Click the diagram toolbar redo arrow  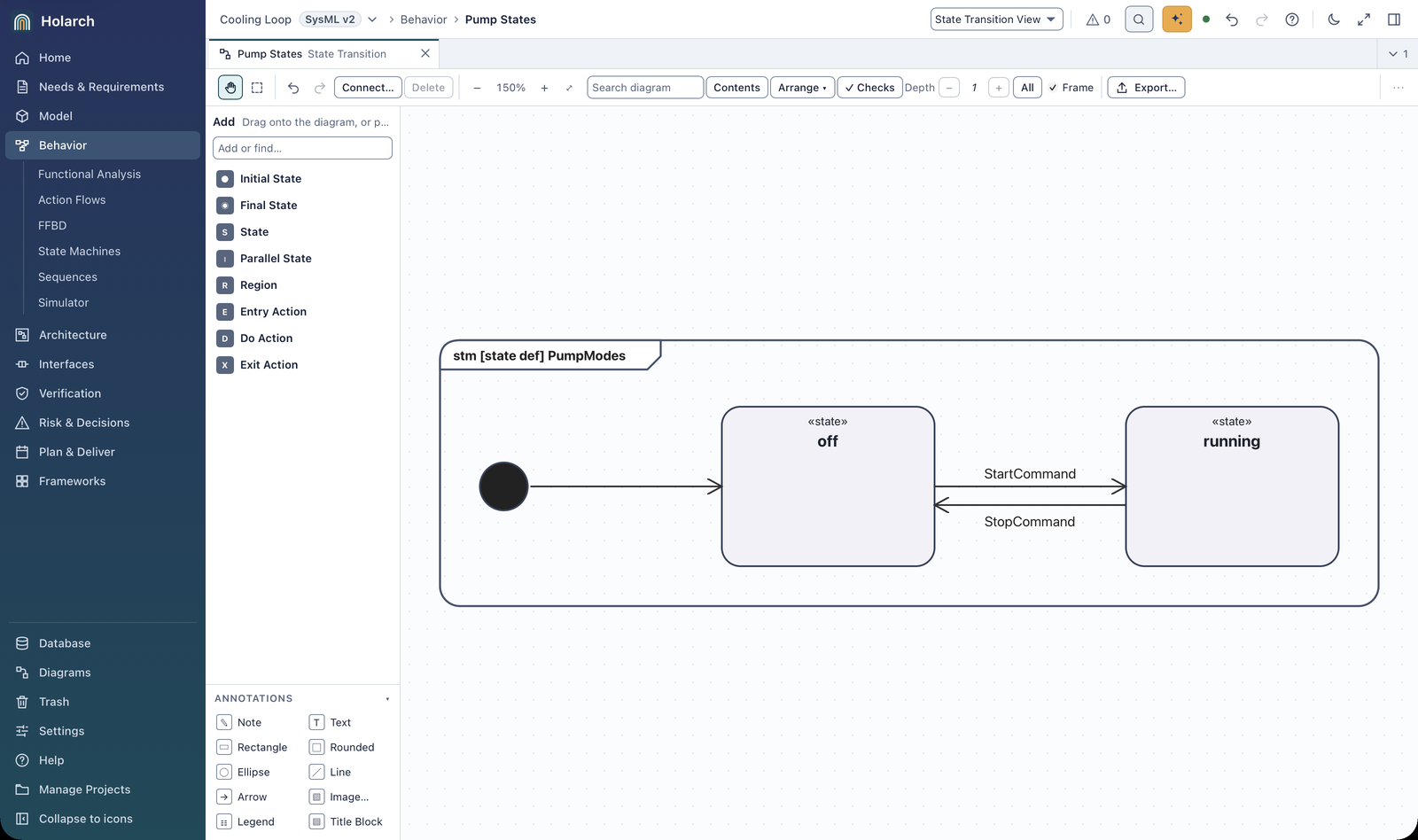point(320,88)
